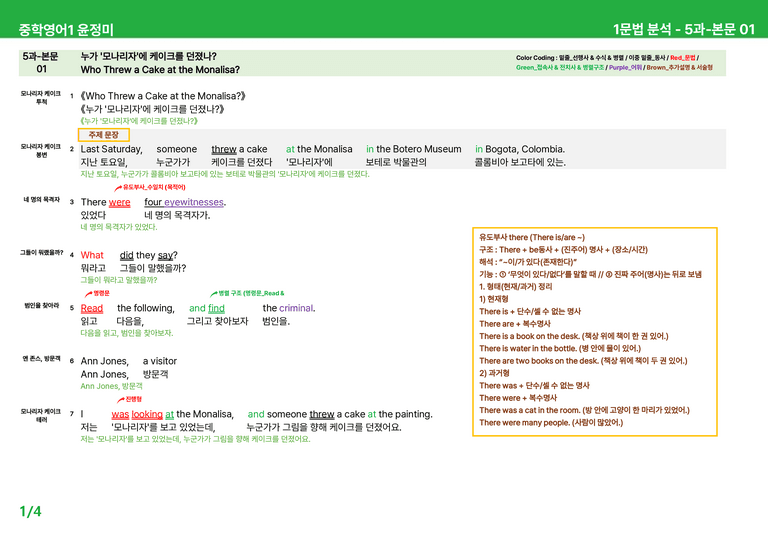This screenshot has width=768, height=543.
Task: Click 'in Bogota, Colombia.' phrase
Action: click(520, 149)
